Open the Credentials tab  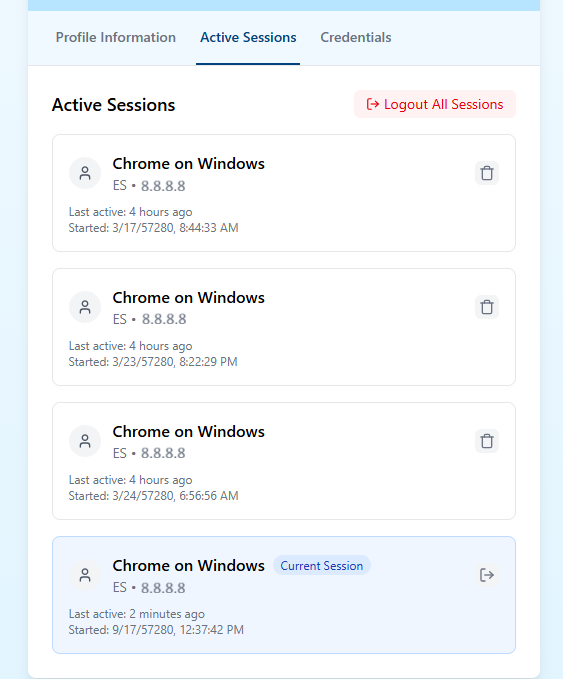(x=356, y=38)
